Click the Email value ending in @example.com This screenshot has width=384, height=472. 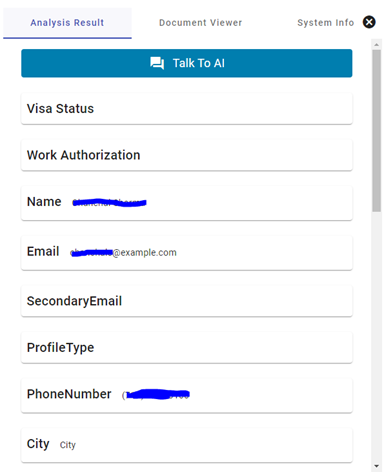(123, 253)
